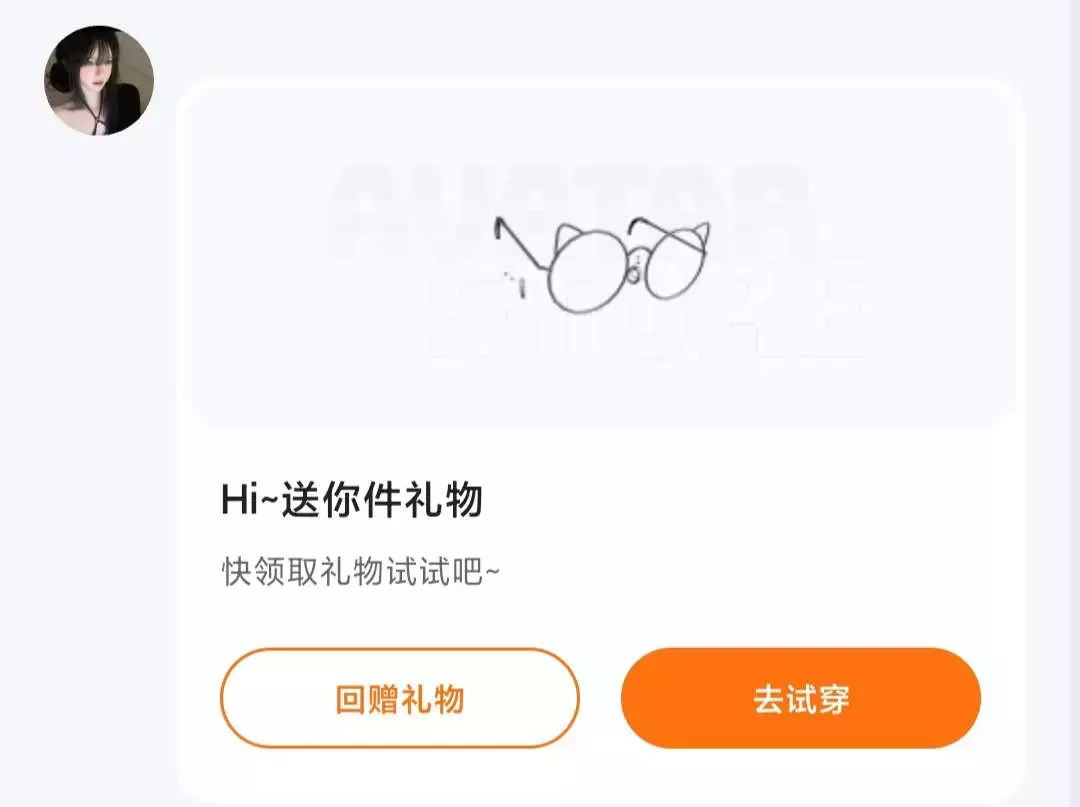
Task: Click the left lens of the glasses
Action: point(589,271)
